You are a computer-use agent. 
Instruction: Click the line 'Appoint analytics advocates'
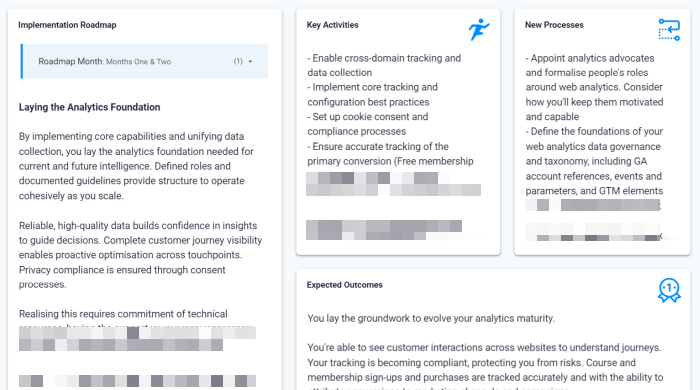[x=590, y=58]
